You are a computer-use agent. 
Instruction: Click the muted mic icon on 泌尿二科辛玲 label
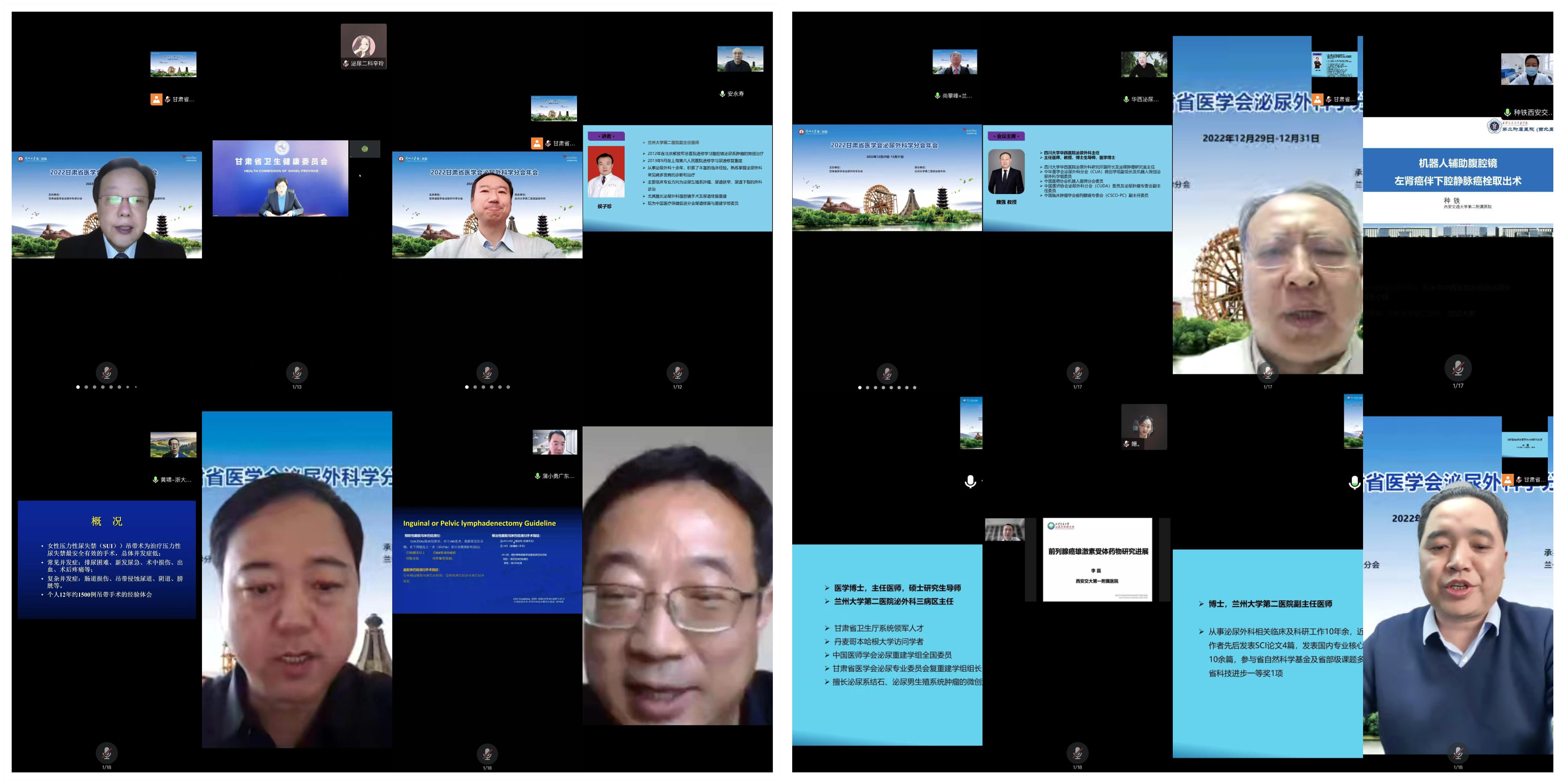click(x=346, y=63)
